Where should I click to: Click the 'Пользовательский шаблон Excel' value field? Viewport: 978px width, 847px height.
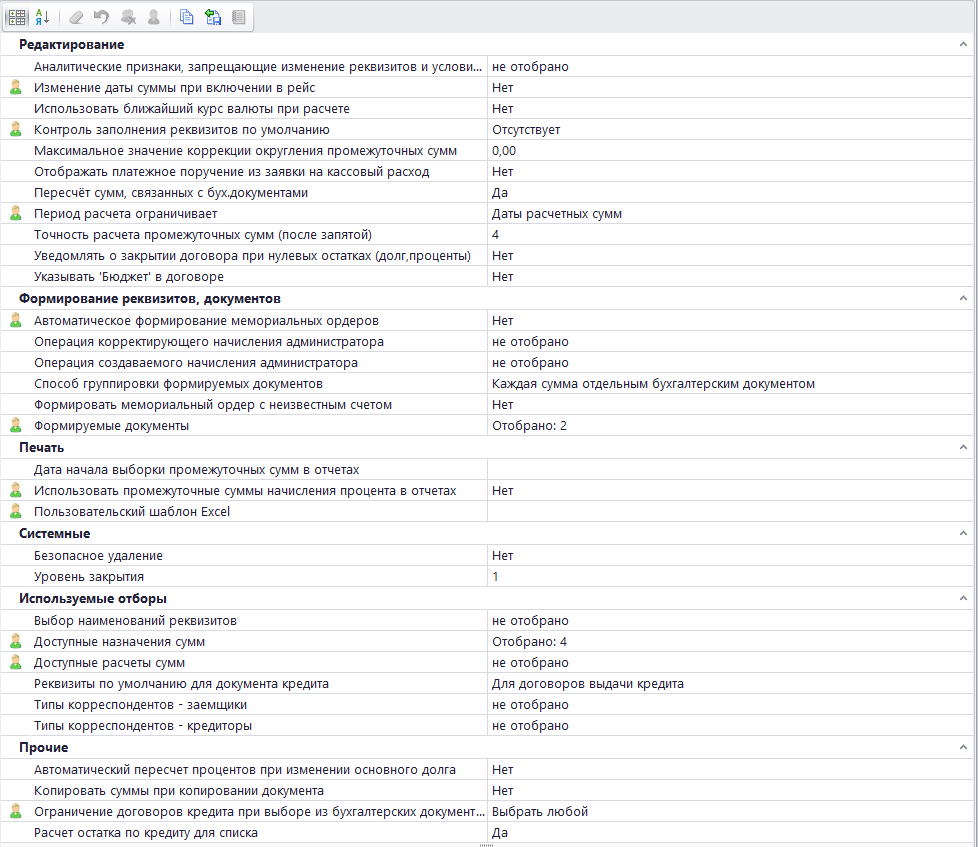tap(728, 512)
